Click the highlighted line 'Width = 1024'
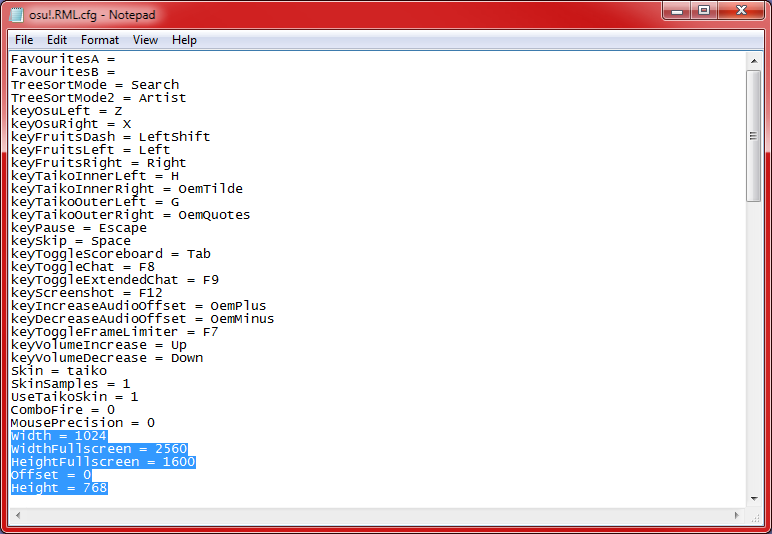The width and height of the screenshot is (772, 534). [x=59, y=436]
